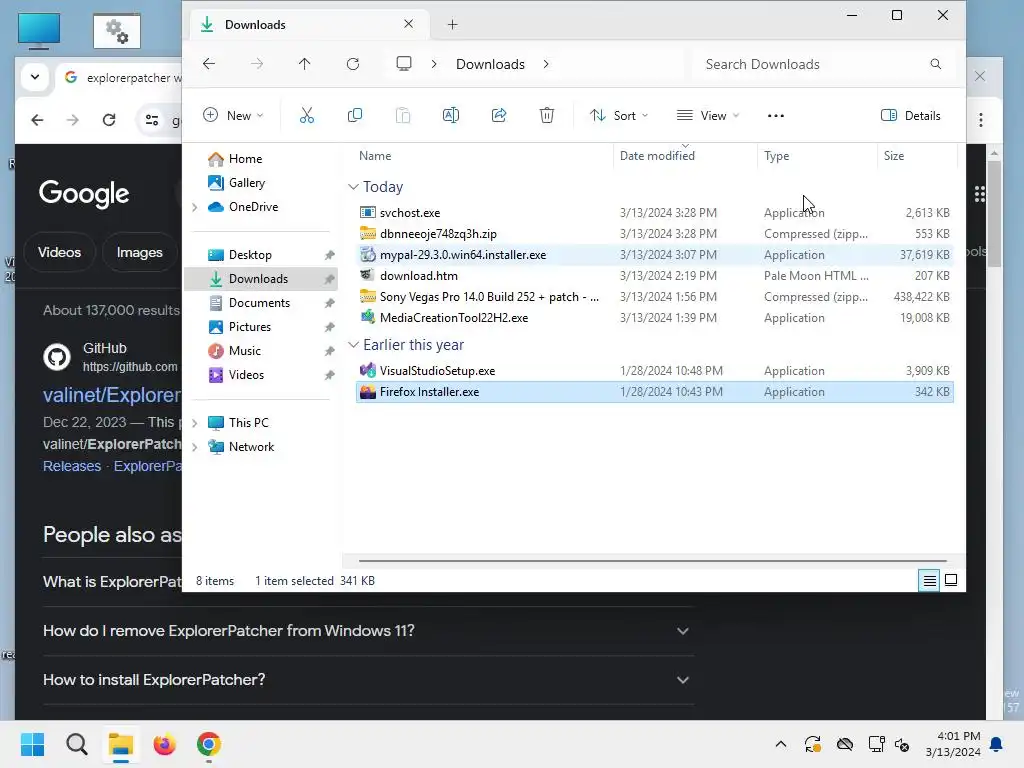Select Pictures in navigation pane
The width and height of the screenshot is (1024, 768).
coord(249,327)
